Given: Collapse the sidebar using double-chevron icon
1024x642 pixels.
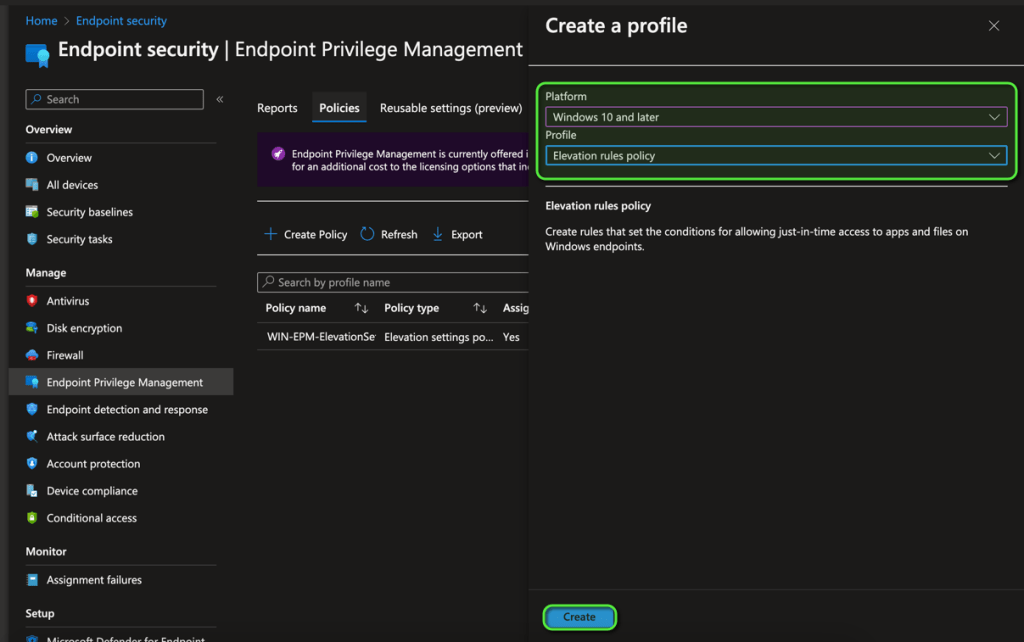Looking at the screenshot, I should pos(220,99).
